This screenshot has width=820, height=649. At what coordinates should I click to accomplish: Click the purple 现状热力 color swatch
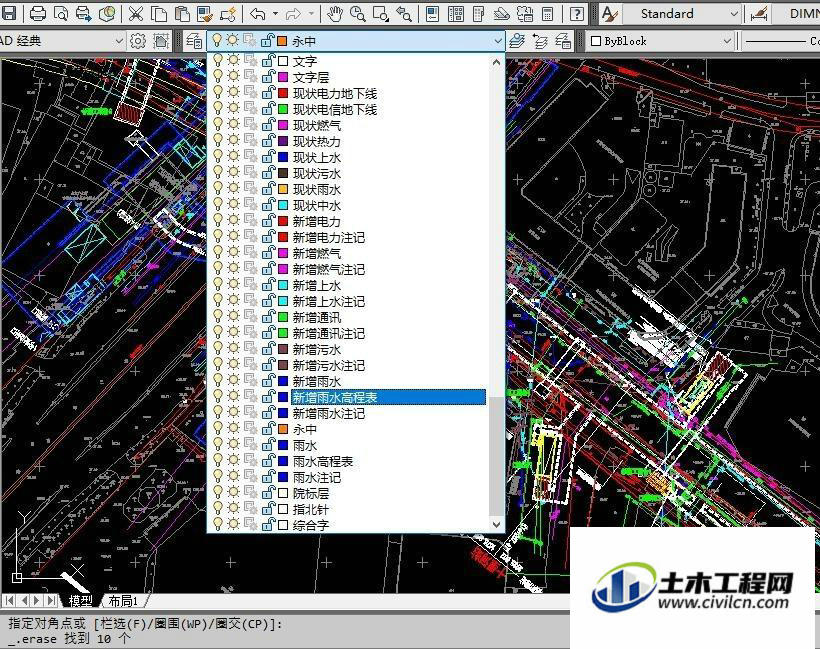[x=283, y=141]
